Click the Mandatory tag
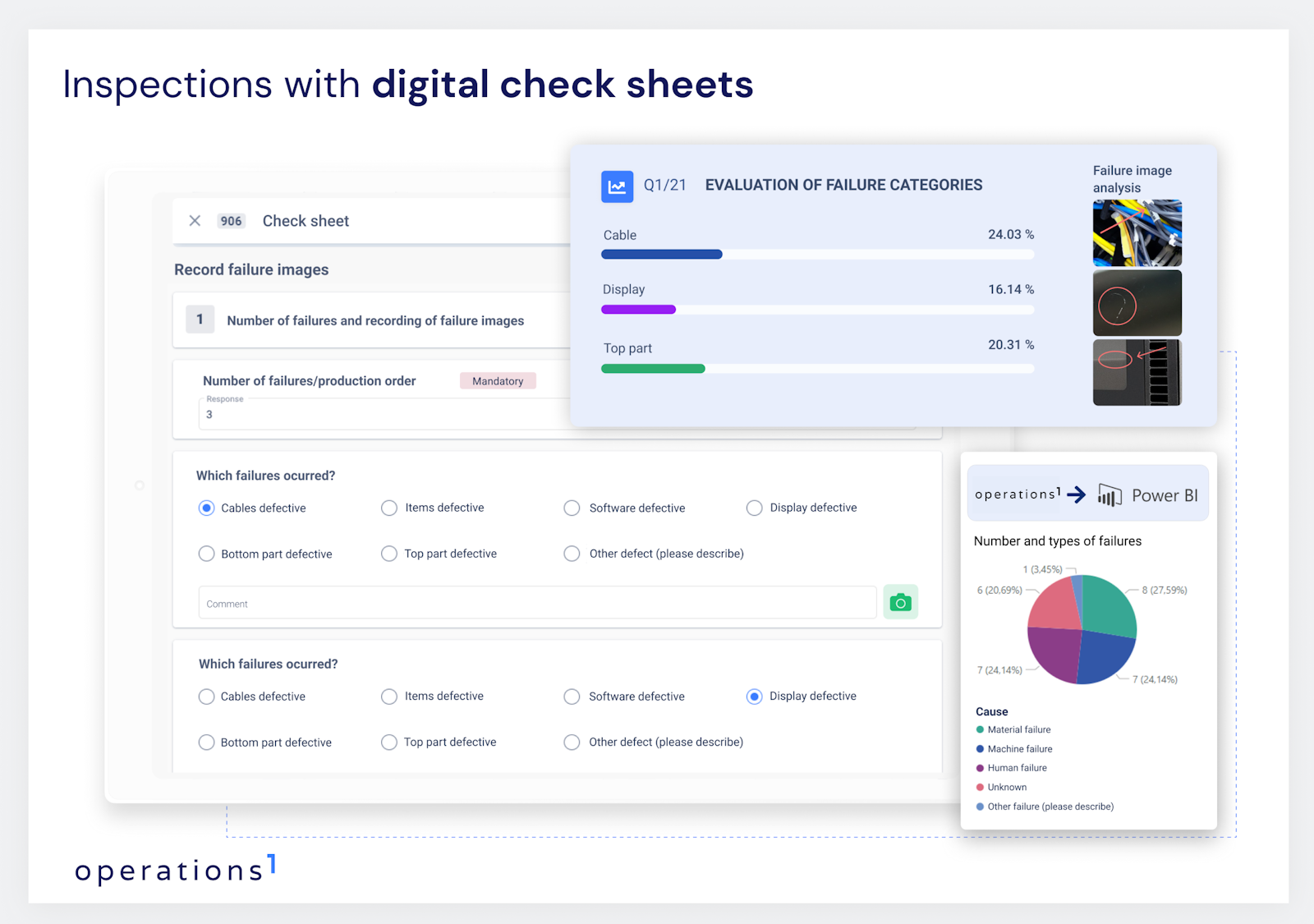Screen dimensions: 1314x924 [498, 380]
